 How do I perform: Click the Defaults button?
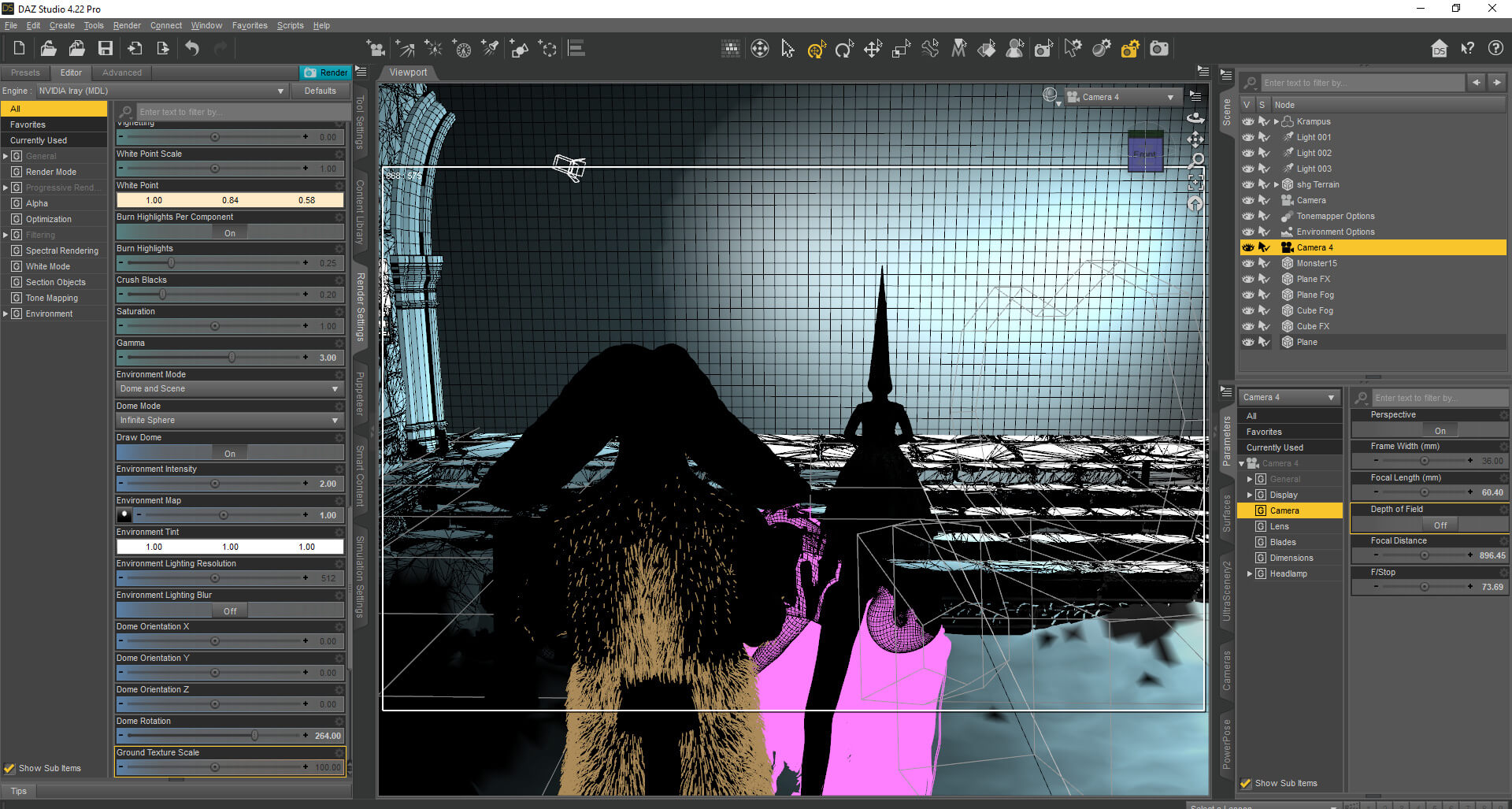pyautogui.click(x=320, y=91)
